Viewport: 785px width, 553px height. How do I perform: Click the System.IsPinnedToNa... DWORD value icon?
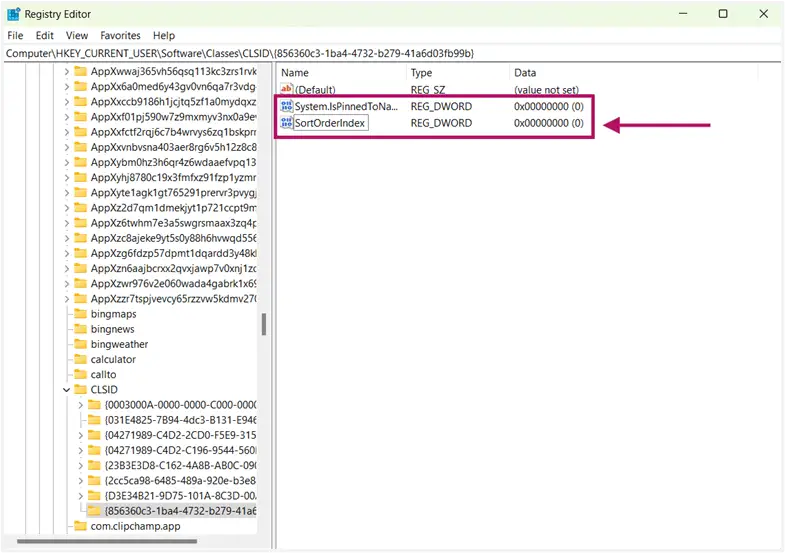286,106
